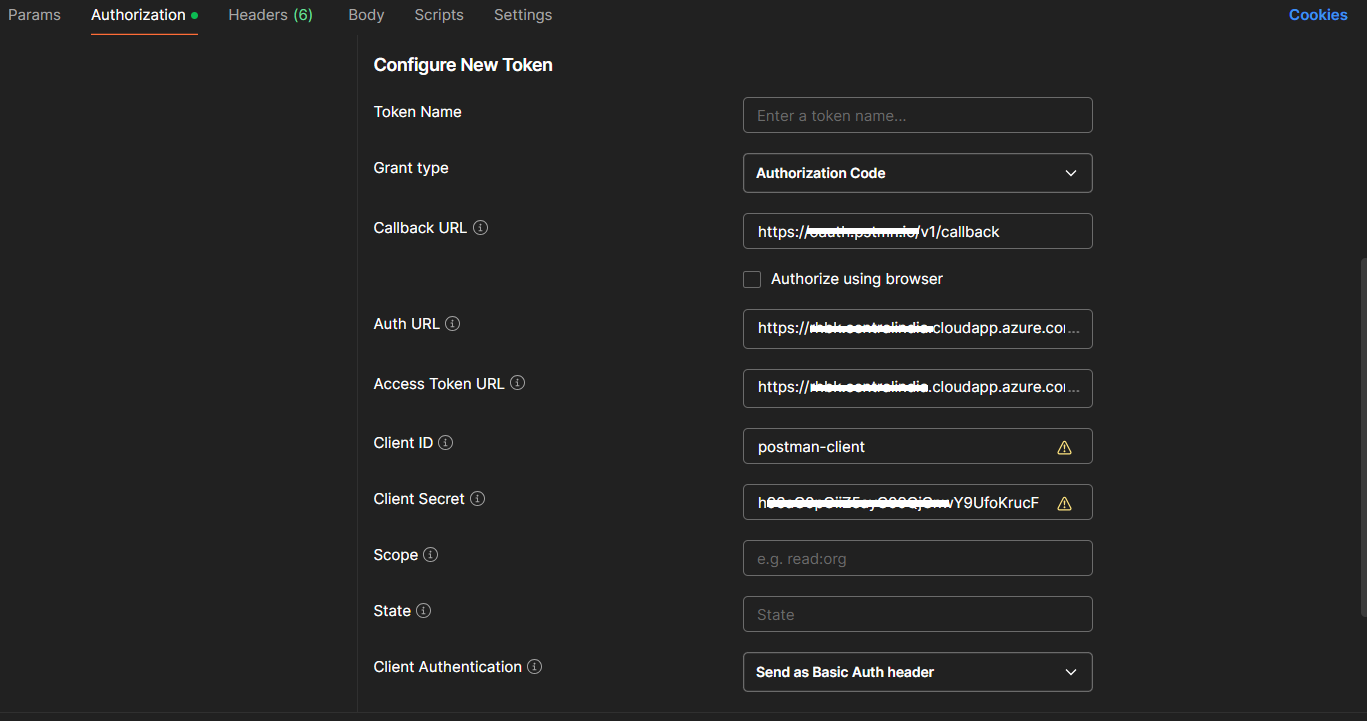Enable the Authorize using browser checkbox
This screenshot has height=721, width=1367.
point(751,279)
